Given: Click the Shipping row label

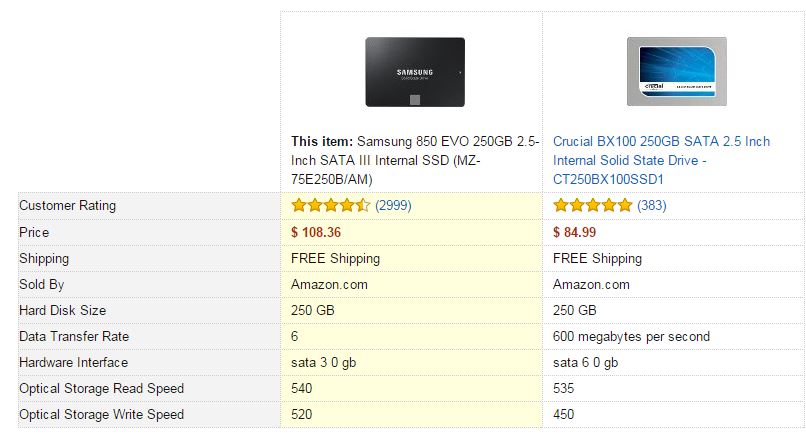Looking at the screenshot, I should pos(44,258).
